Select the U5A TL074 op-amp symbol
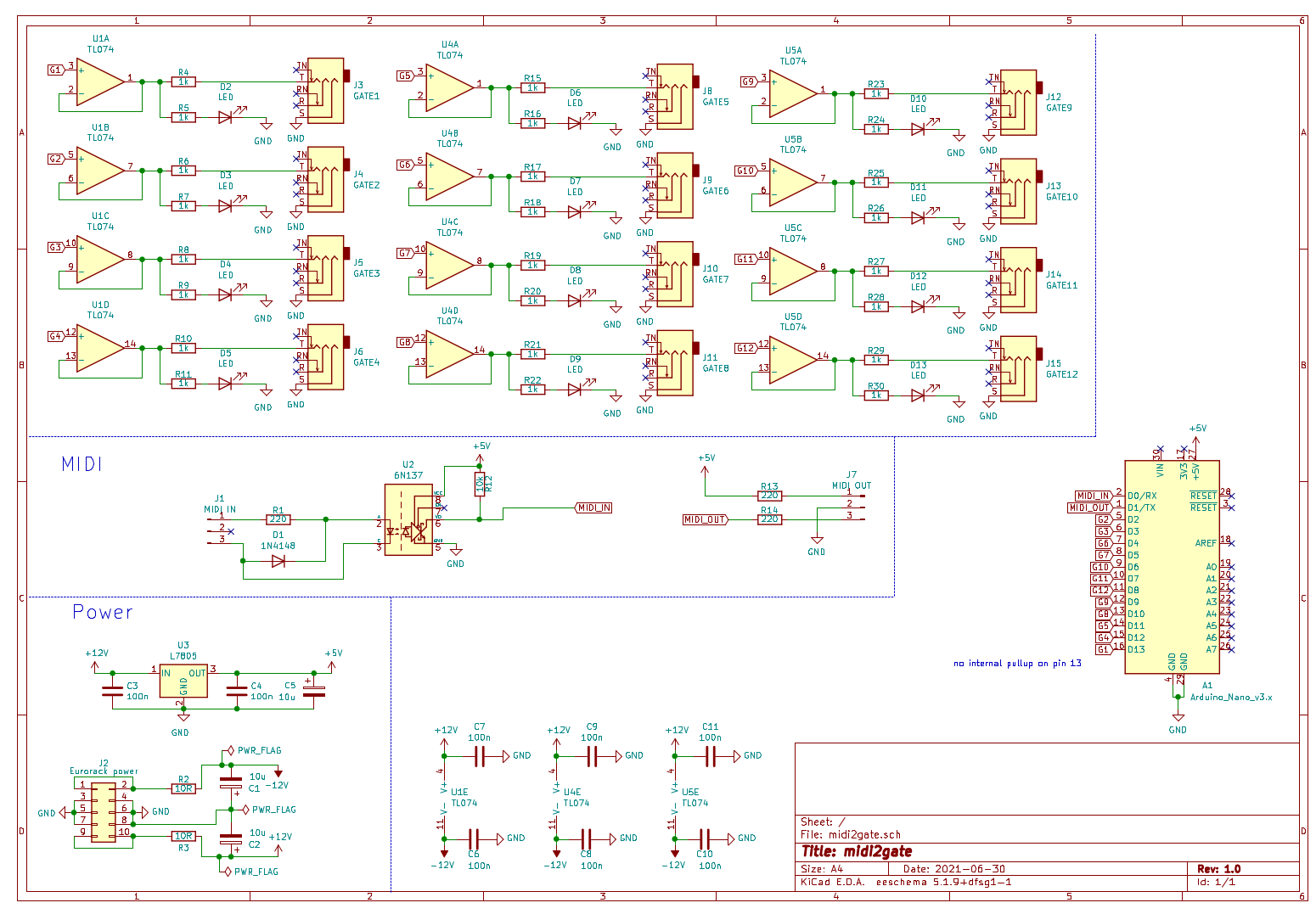The width and height of the screenshot is (1316, 914). [793, 94]
